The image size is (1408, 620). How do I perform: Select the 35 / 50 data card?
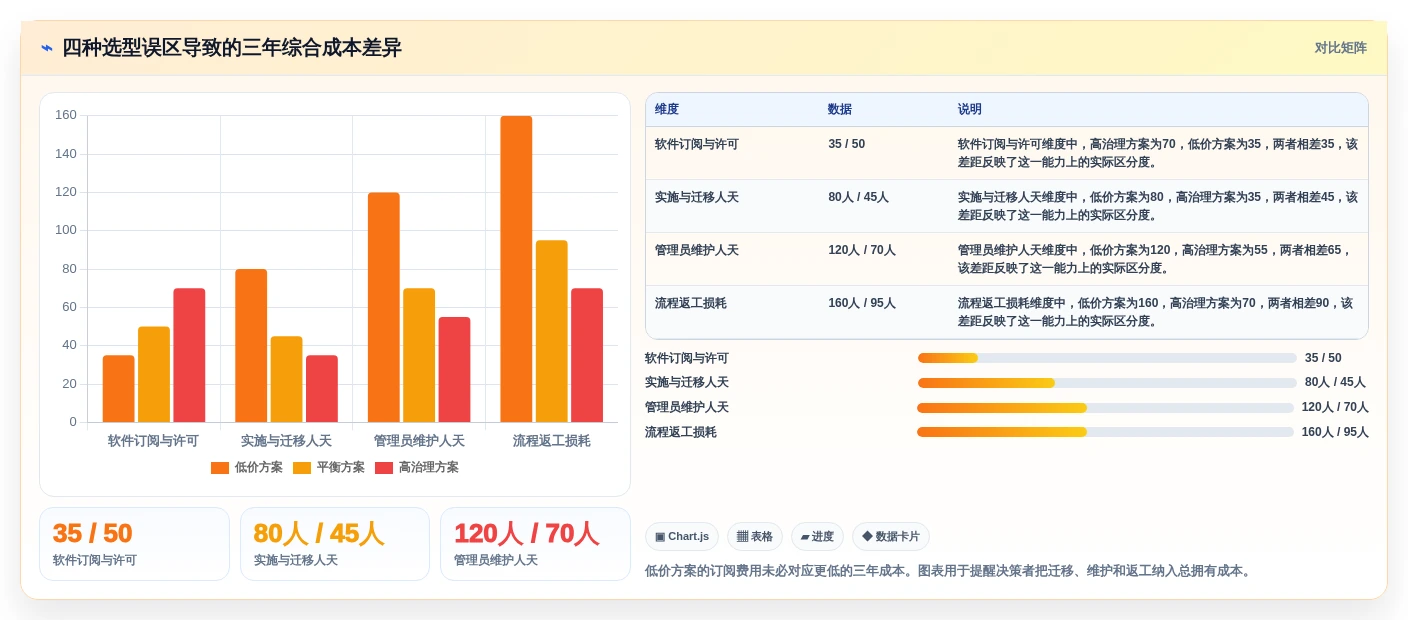134,544
